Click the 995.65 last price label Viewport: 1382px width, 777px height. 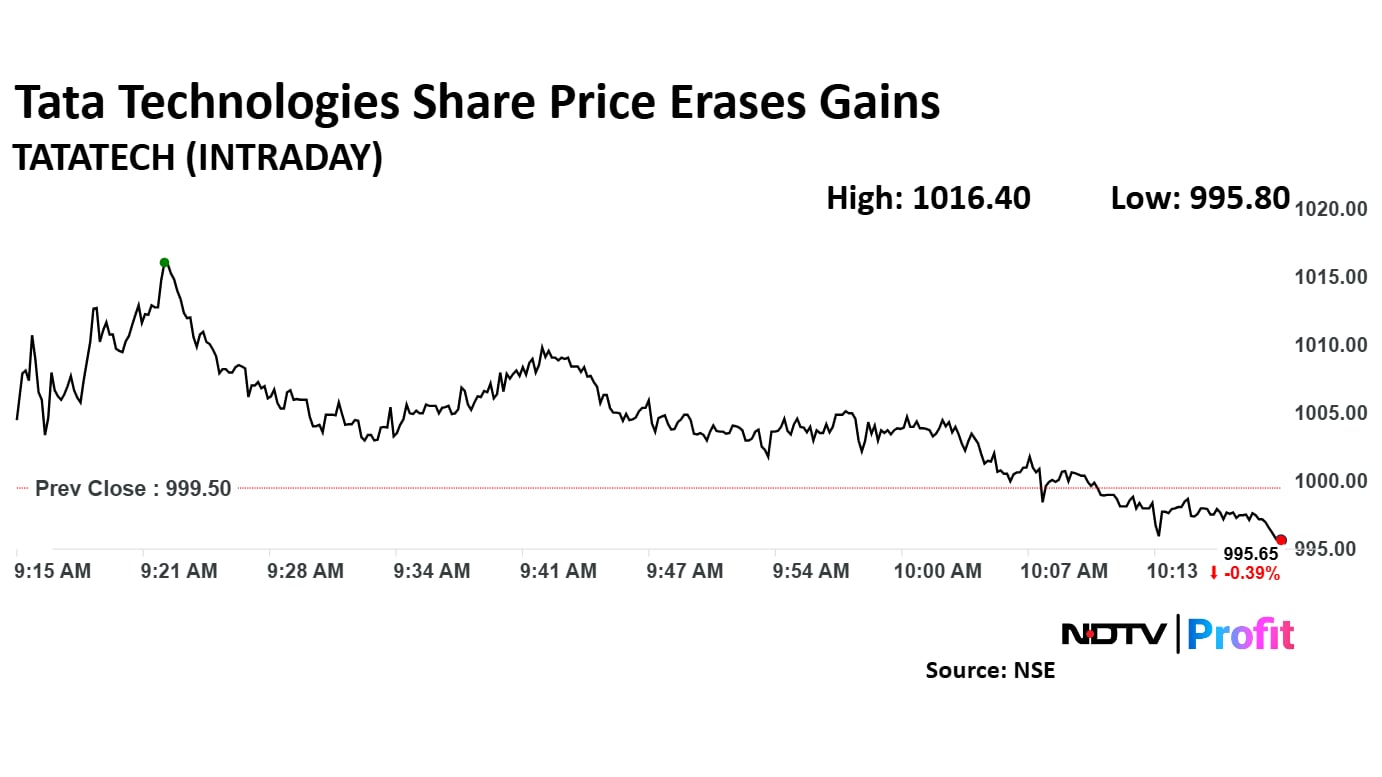1250,554
